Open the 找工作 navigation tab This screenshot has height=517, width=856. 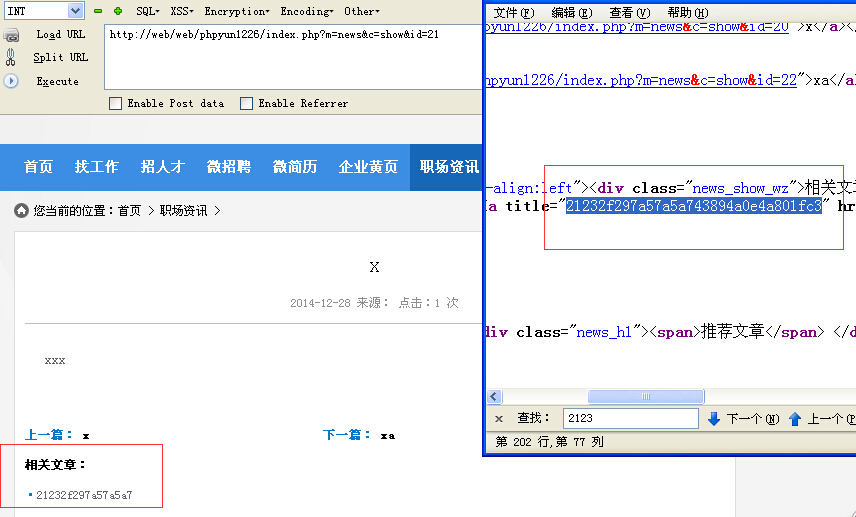(97, 167)
